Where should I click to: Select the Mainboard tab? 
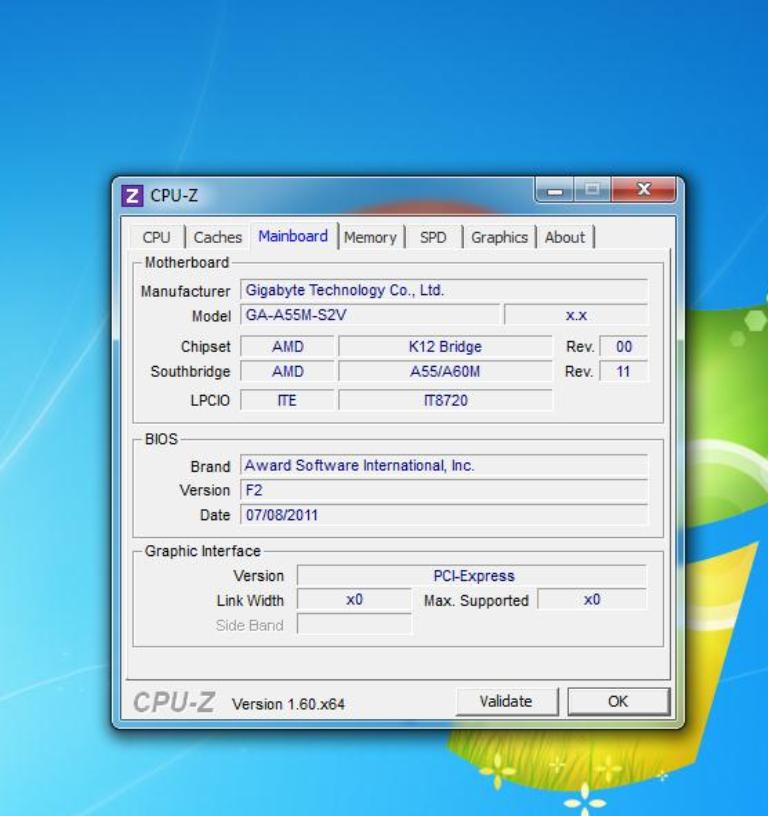pos(293,236)
